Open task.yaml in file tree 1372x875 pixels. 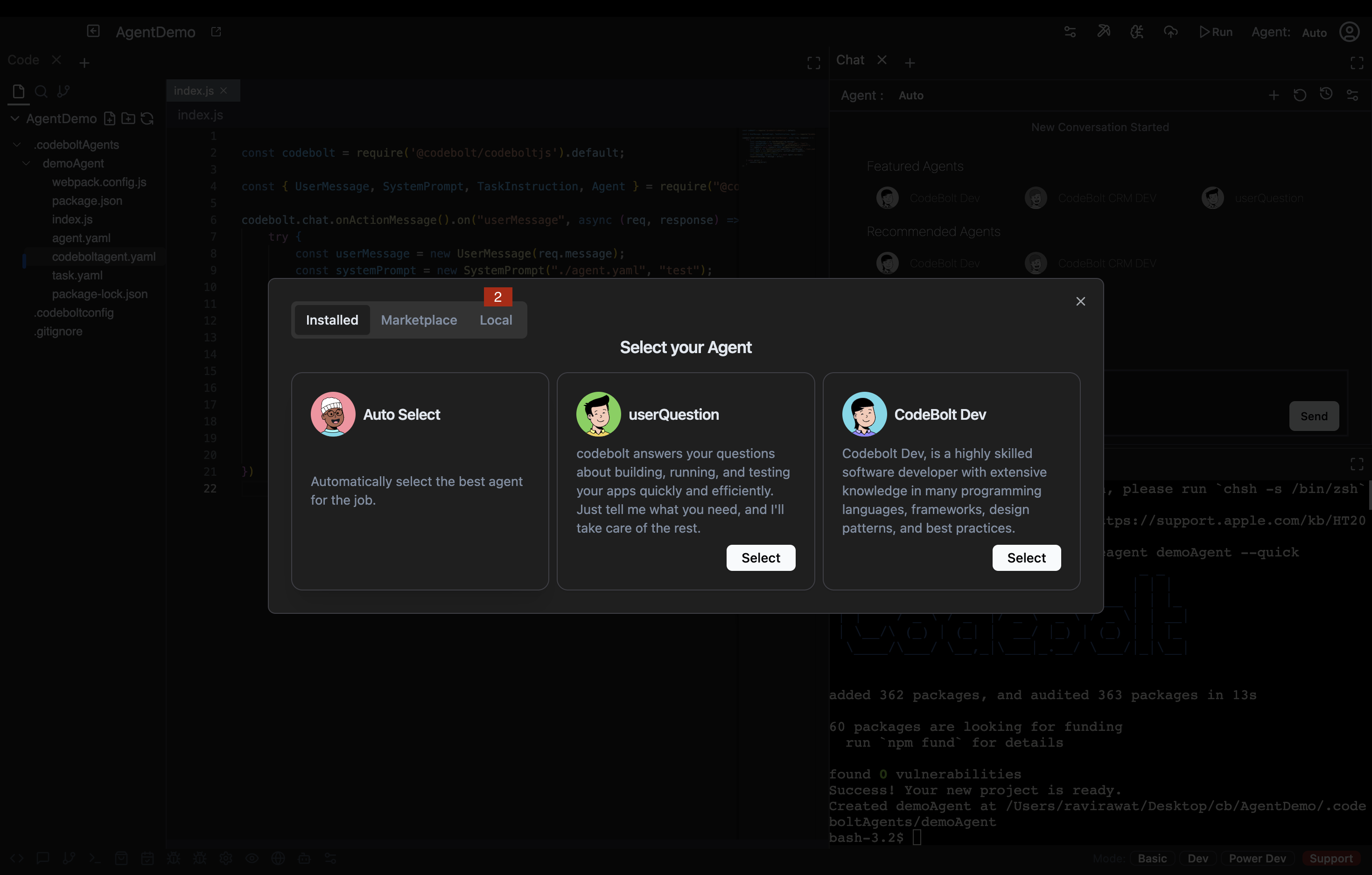point(77,276)
